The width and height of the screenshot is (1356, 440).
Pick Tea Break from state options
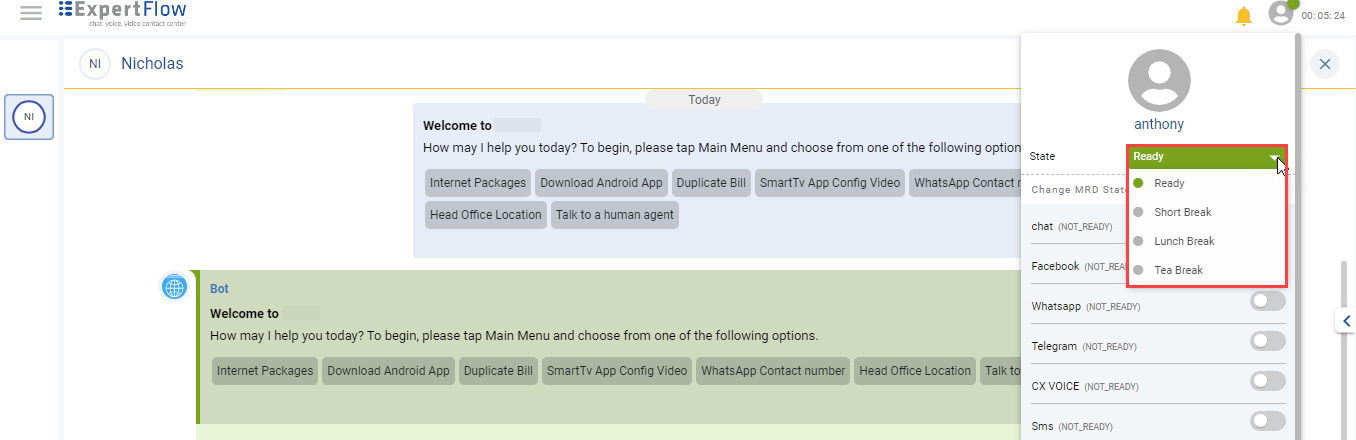[1178, 270]
